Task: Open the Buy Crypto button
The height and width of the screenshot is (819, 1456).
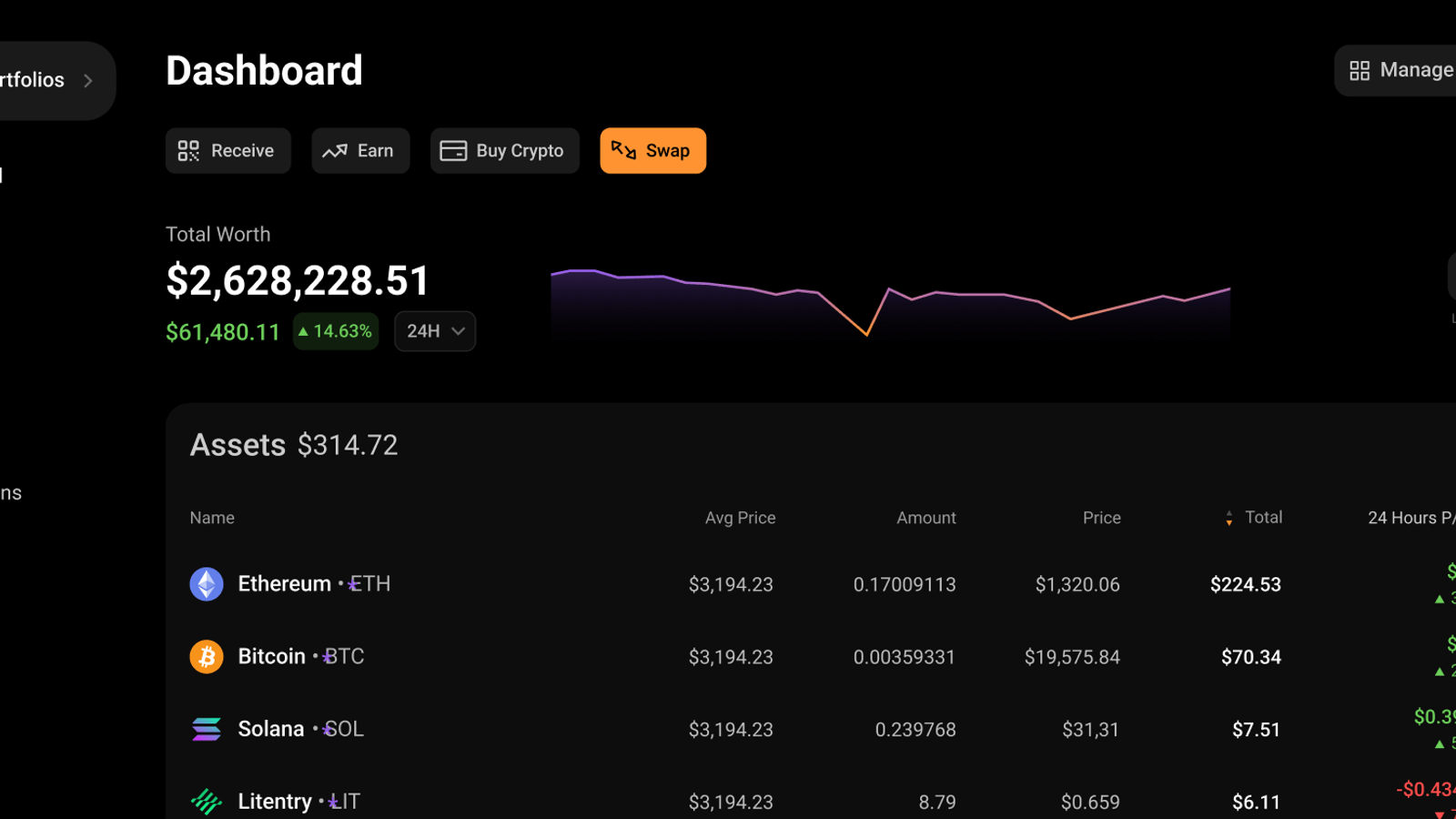Action: [505, 151]
